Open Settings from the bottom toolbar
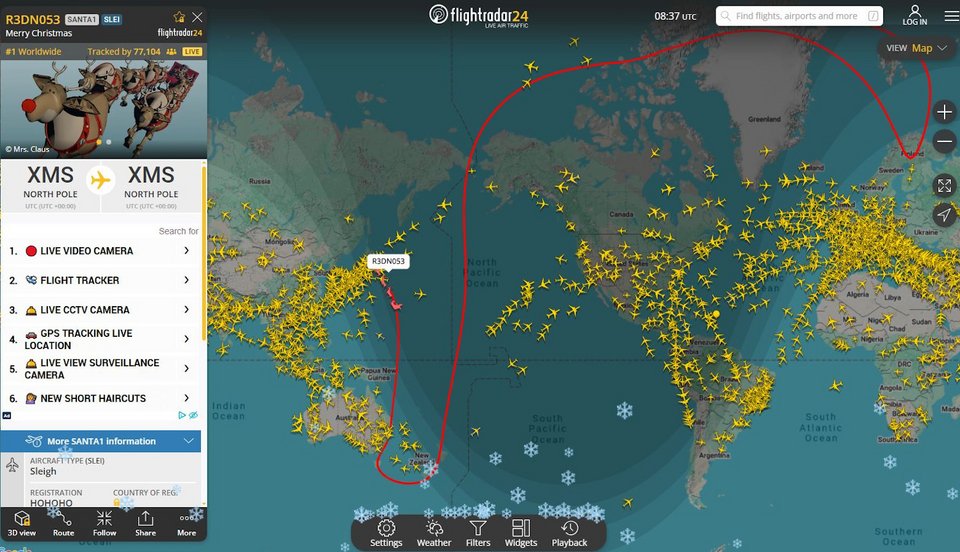 [x=386, y=533]
